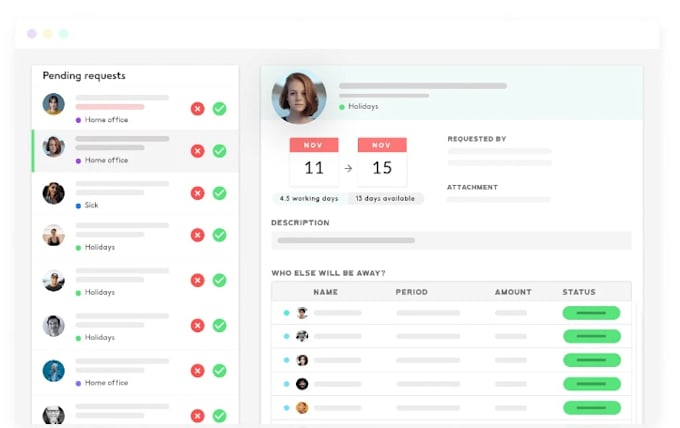Sort table by the PERIOD column header
Screen dimensions: 680x428
[x=412, y=292]
